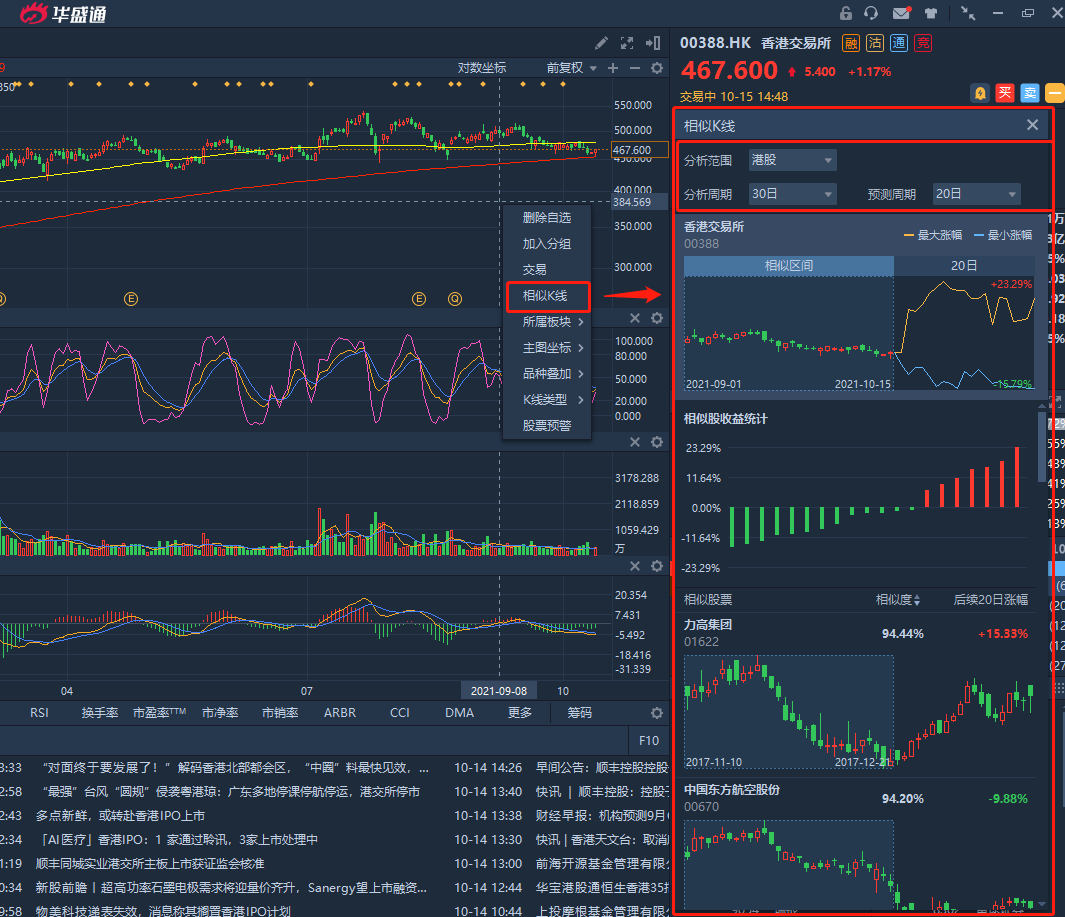Click the F10 button
The height and width of the screenshot is (917, 1065).
click(649, 740)
